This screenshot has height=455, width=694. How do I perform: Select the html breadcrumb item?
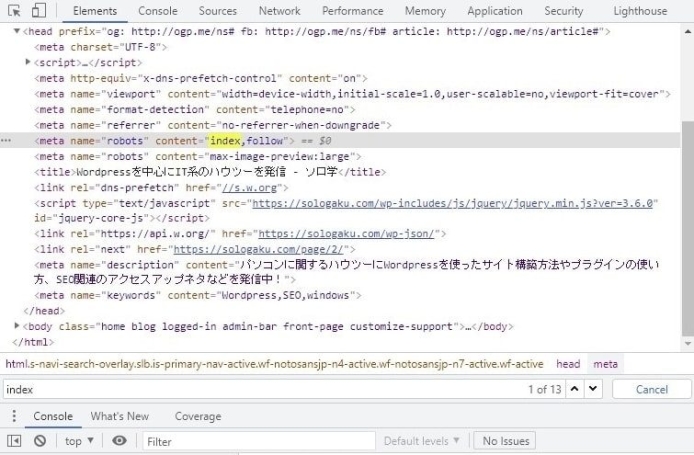pyautogui.click(x=274, y=364)
